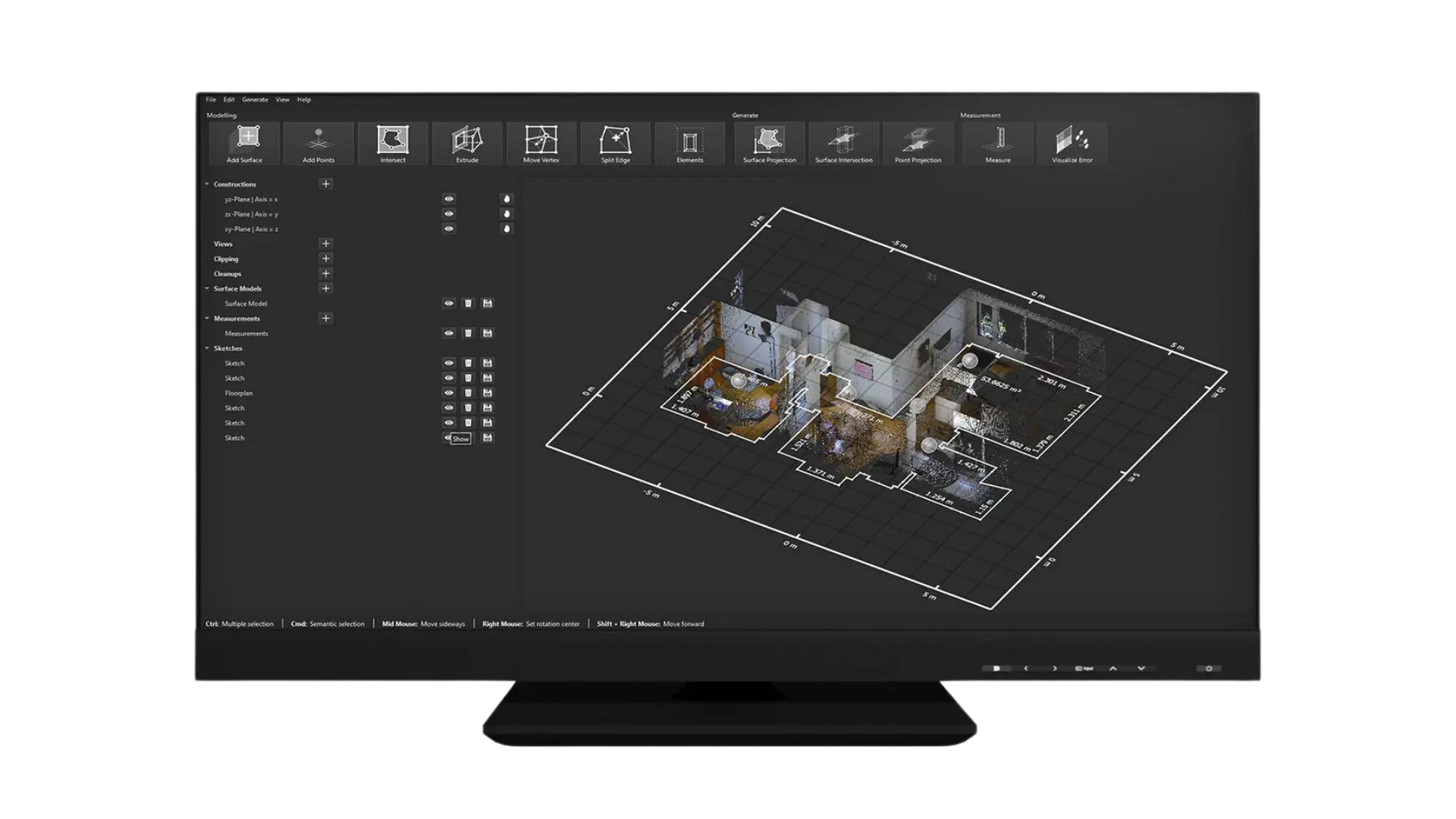
Task: Activate the Measure tool
Action: 998,143
